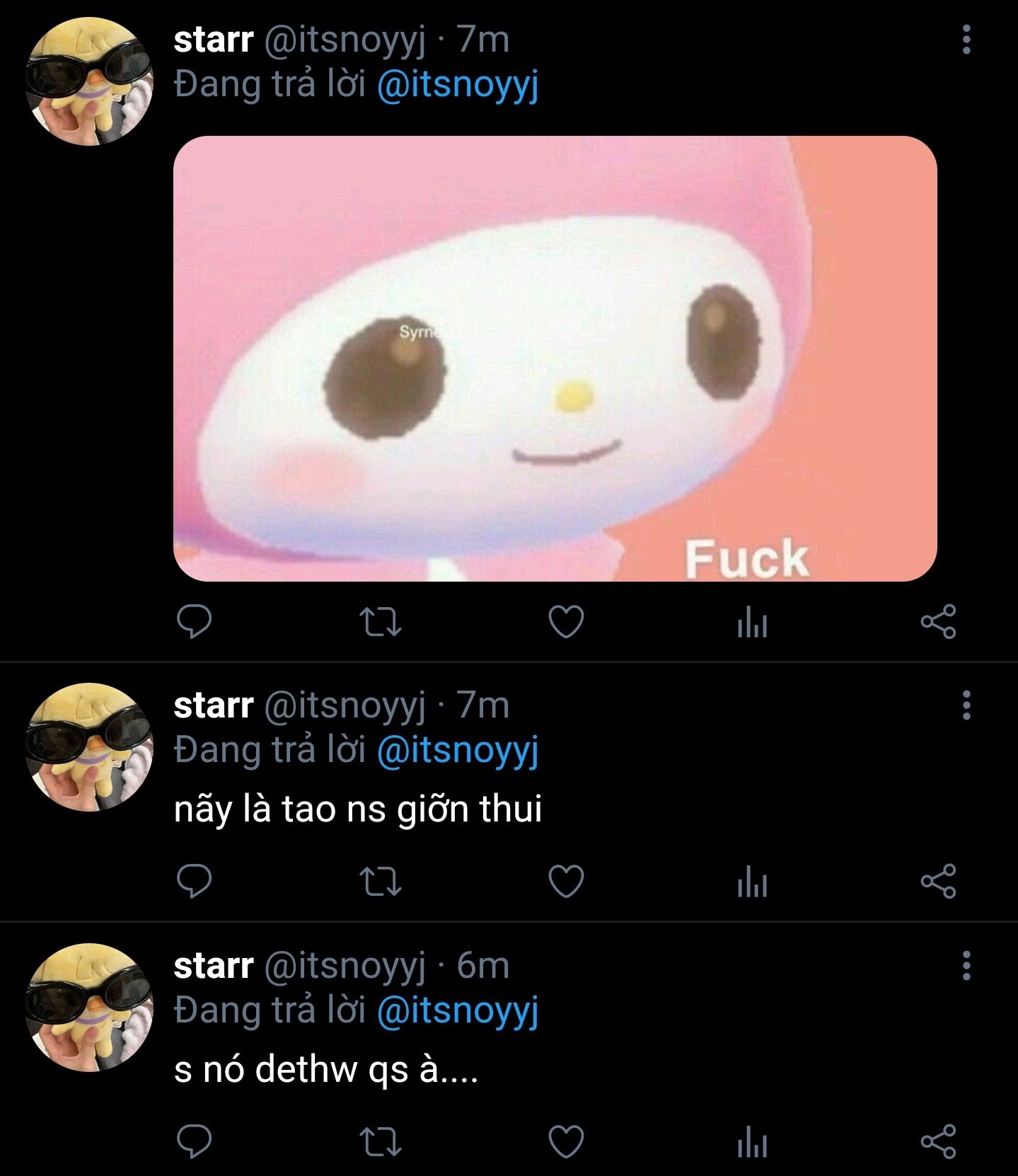Open the @itsnoyyj mention link in first tweet
The image size is (1018, 1176).
point(458,86)
